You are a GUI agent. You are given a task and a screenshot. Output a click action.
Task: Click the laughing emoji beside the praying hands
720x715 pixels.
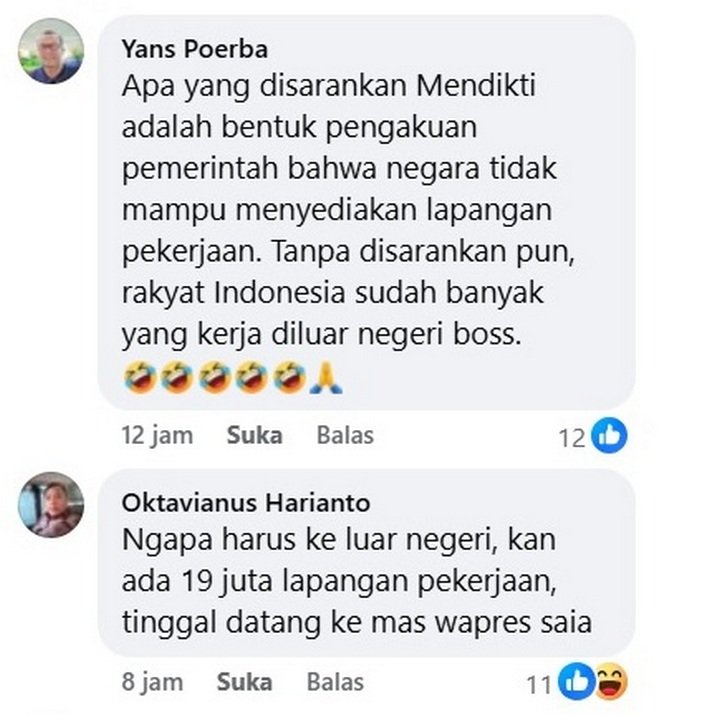(x=289, y=377)
